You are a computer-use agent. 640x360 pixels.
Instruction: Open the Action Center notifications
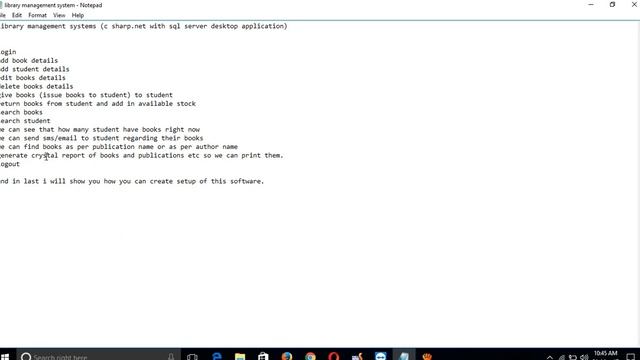(631, 357)
